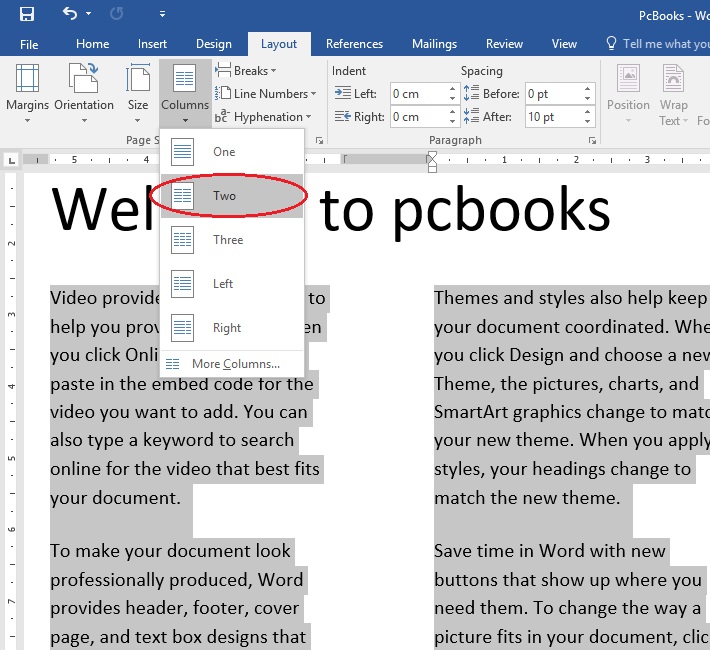Switch to the Home tab
This screenshot has width=710, height=650.
92,44
